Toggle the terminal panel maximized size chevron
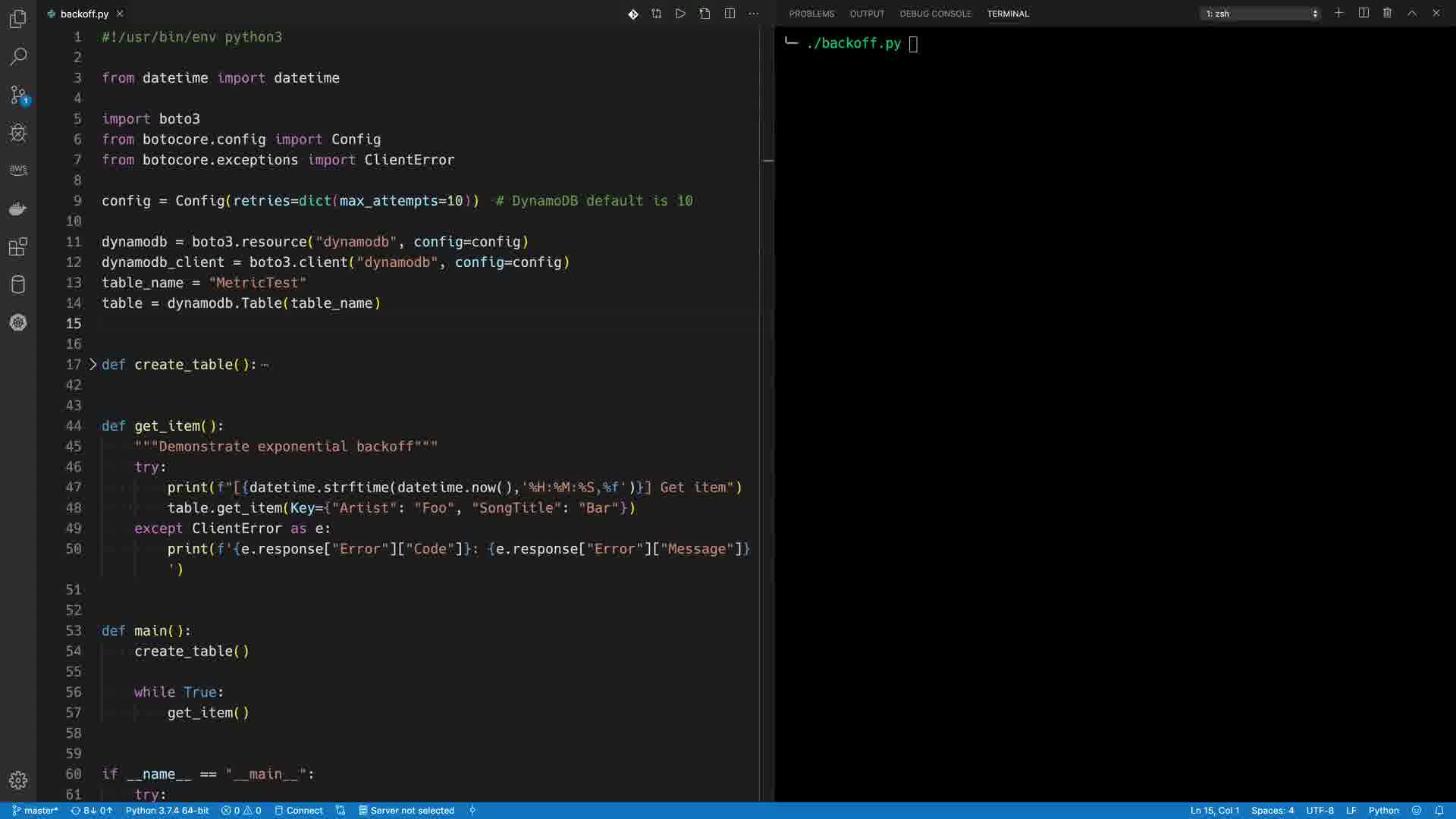 coord(1412,14)
